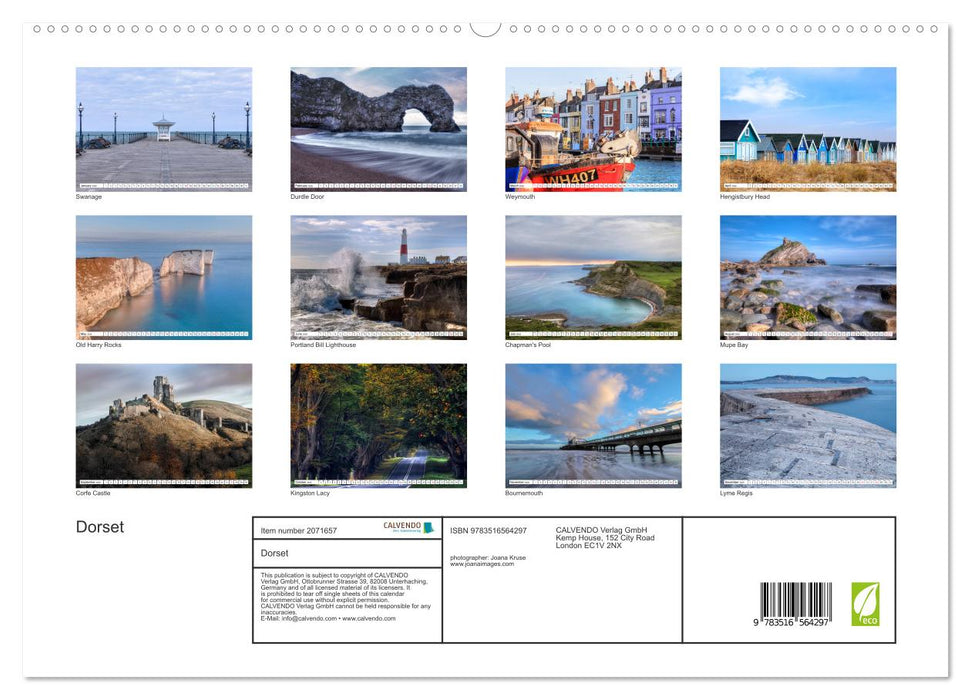971x700 pixels.
Task: Open the Swanage pier thumbnail
Action: [164, 130]
